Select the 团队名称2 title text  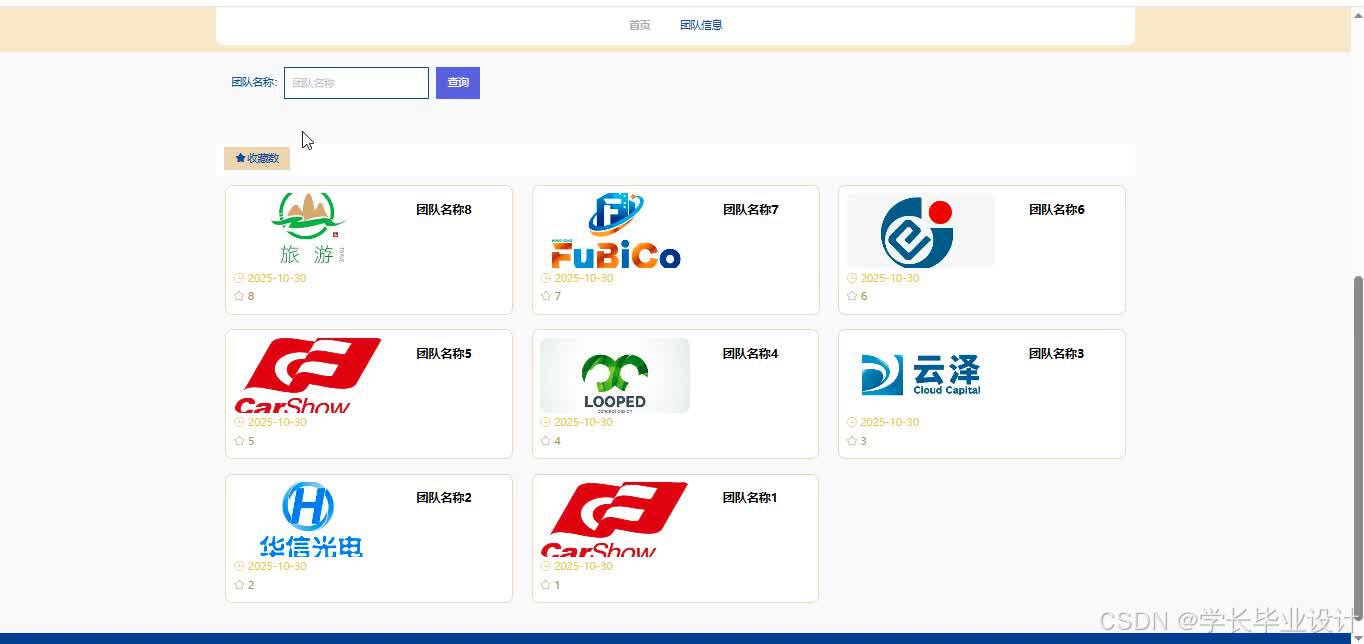point(444,498)
